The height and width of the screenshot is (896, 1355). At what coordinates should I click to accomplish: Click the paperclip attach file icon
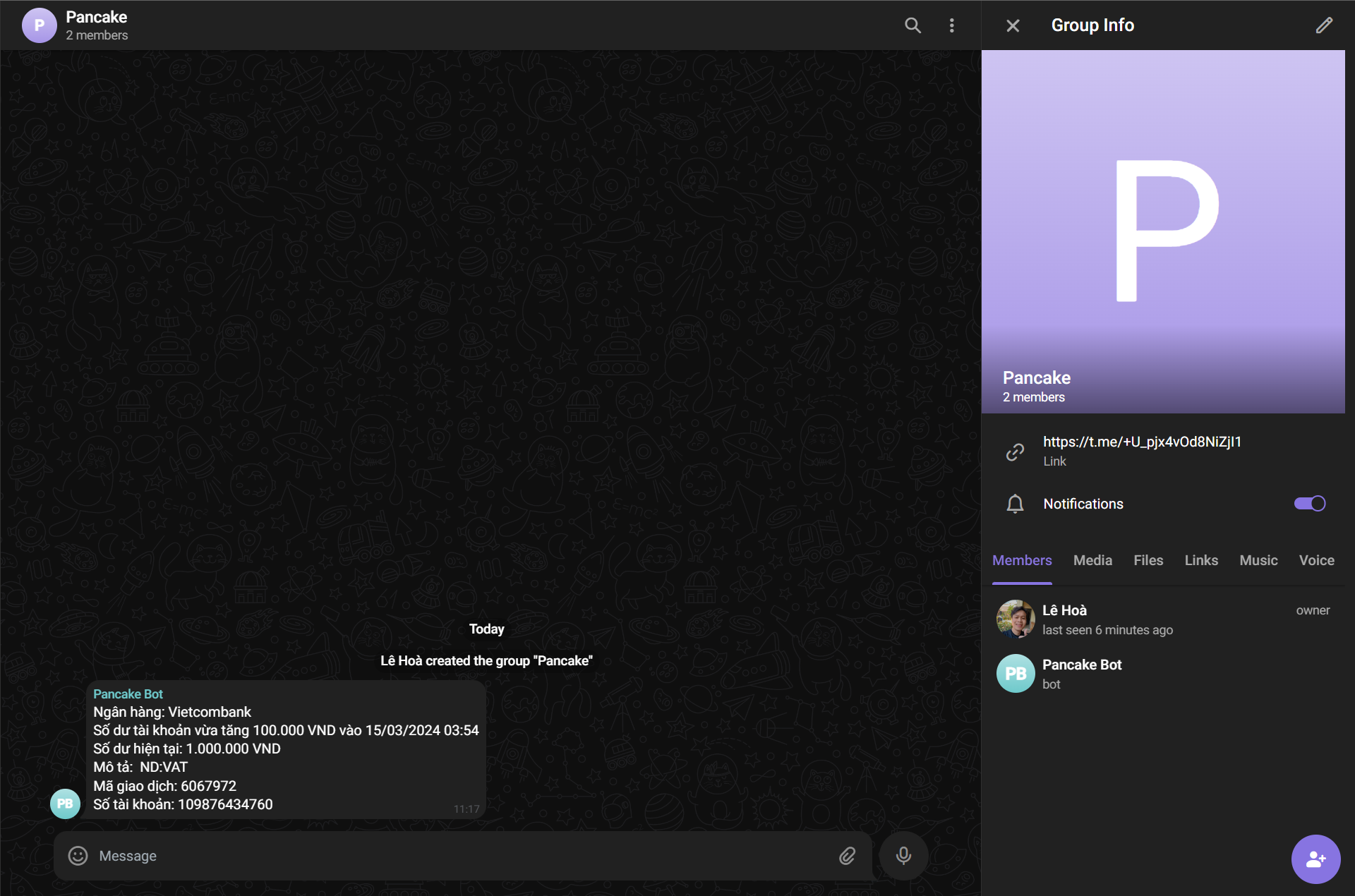coord(848,856)
